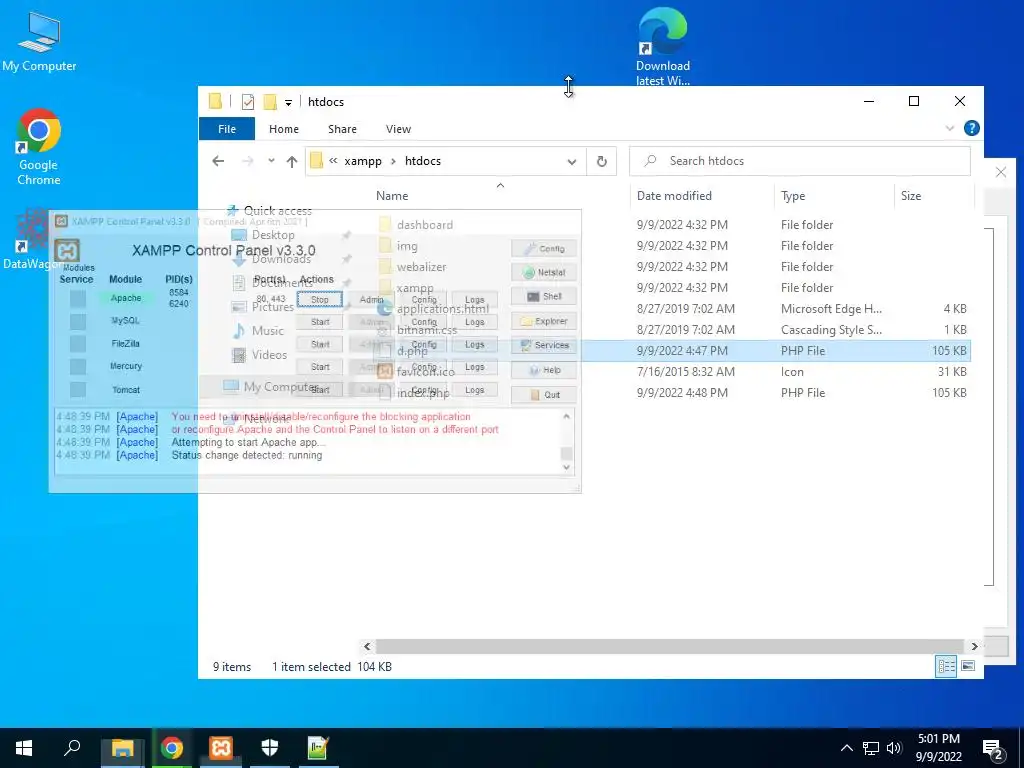Open the notification center icon in the tray
The height and width of the screenshot is (768, 1024).
(993, 748)
